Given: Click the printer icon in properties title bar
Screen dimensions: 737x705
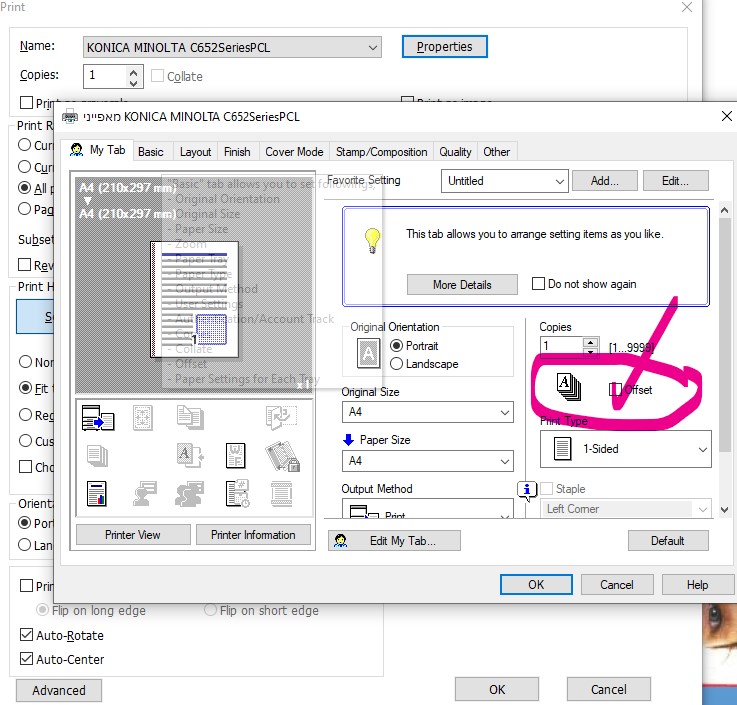Looking at the screenshot, I should [x=70, y=116].
